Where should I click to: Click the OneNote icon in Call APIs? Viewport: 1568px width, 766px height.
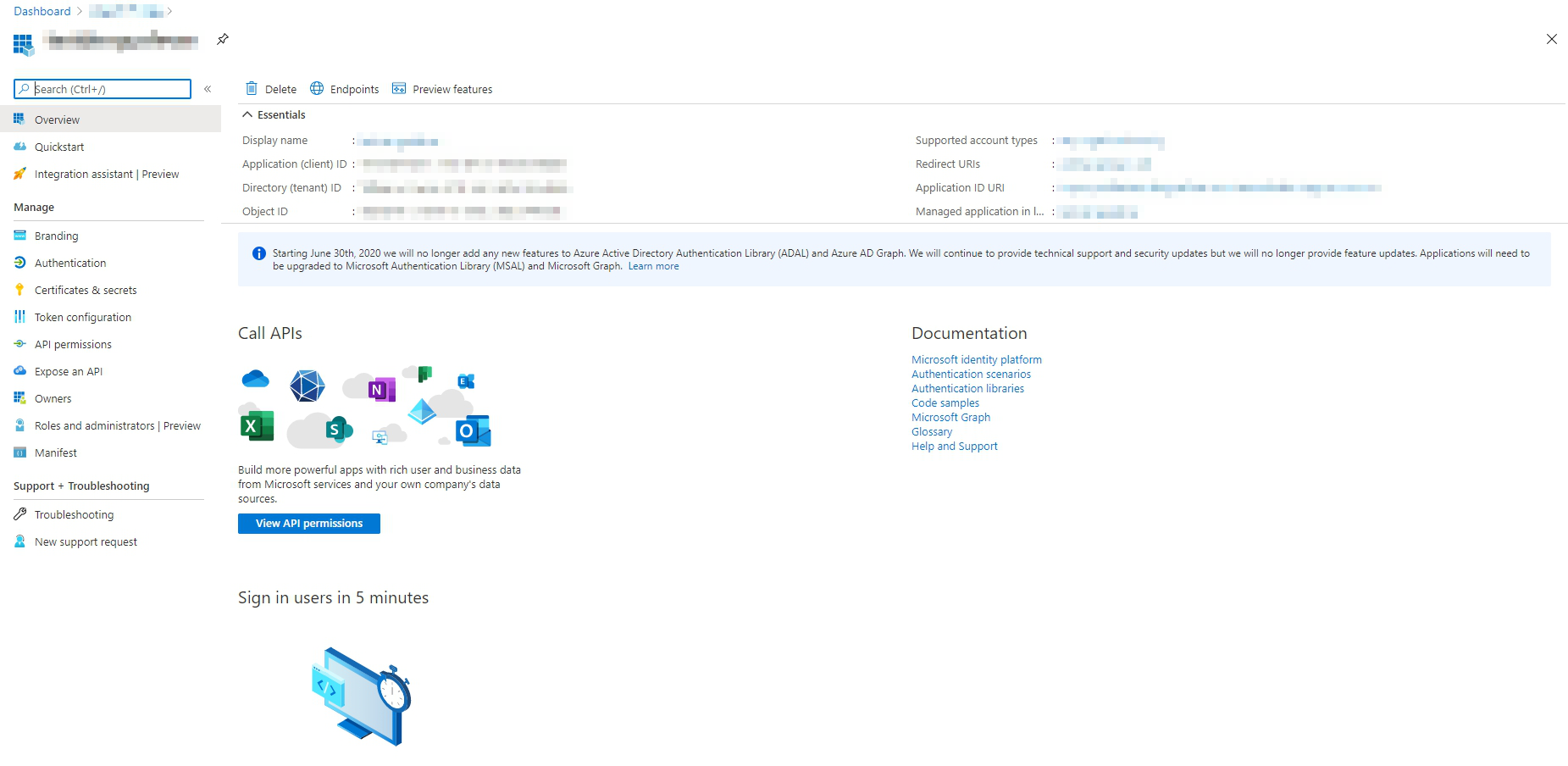click(382, 389)
